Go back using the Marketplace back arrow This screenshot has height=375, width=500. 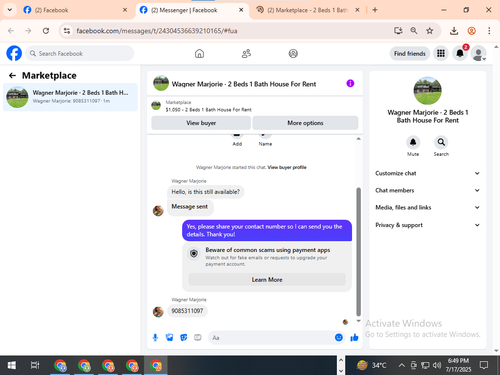coord(12,76)
